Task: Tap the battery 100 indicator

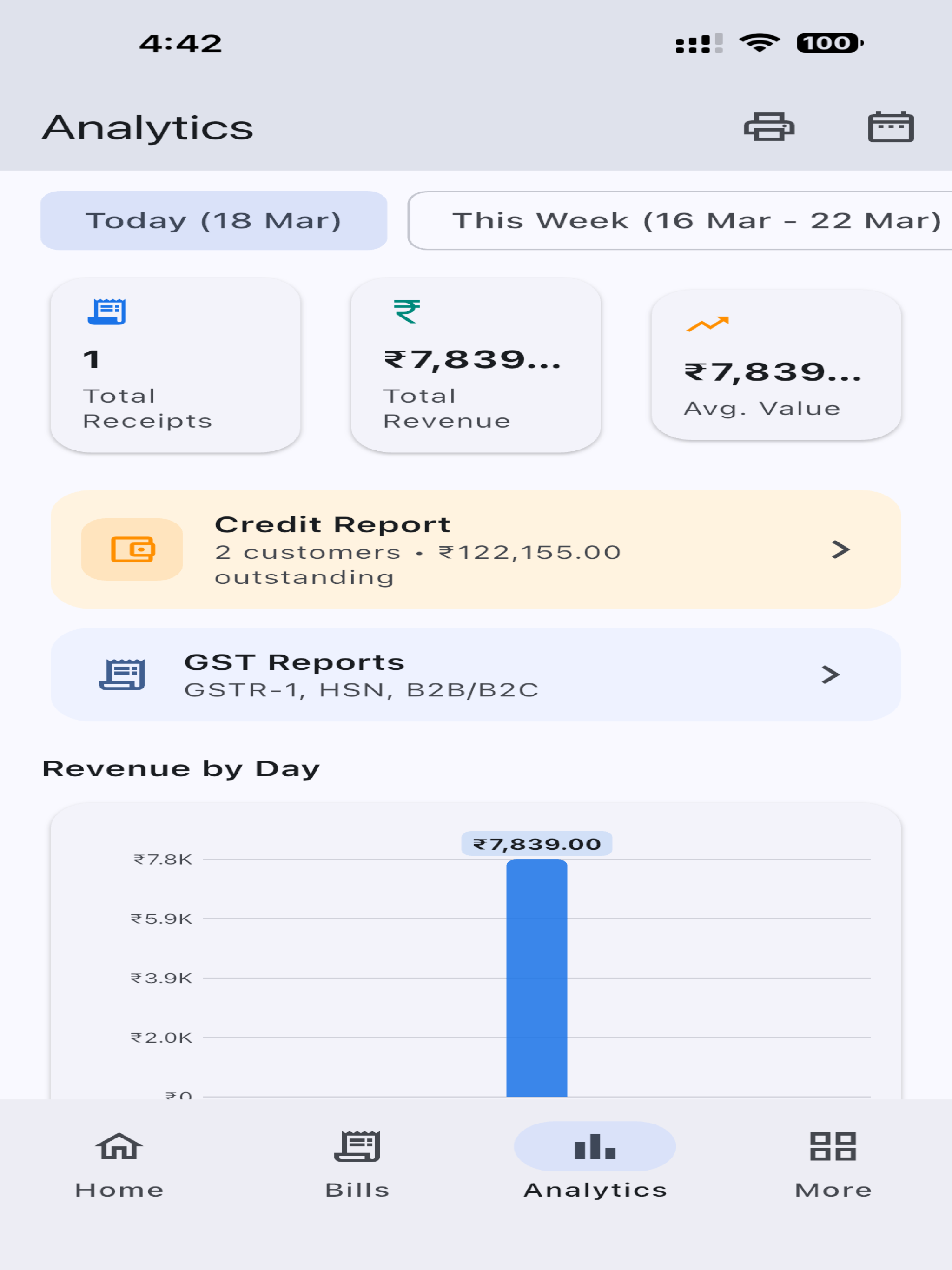Action: coord(830,43)
